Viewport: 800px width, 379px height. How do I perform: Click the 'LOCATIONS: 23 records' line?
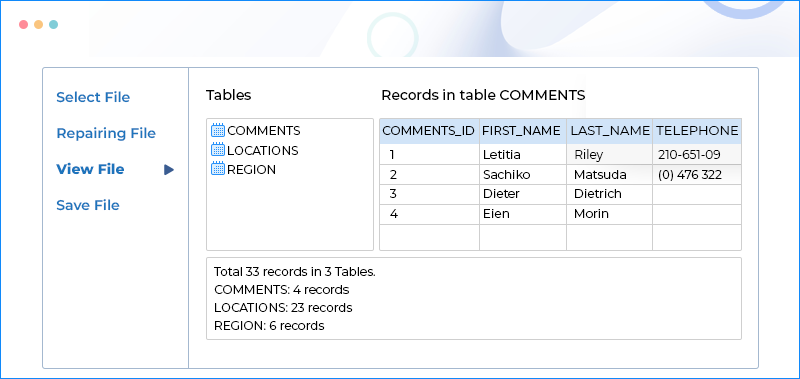coord(283,308)
